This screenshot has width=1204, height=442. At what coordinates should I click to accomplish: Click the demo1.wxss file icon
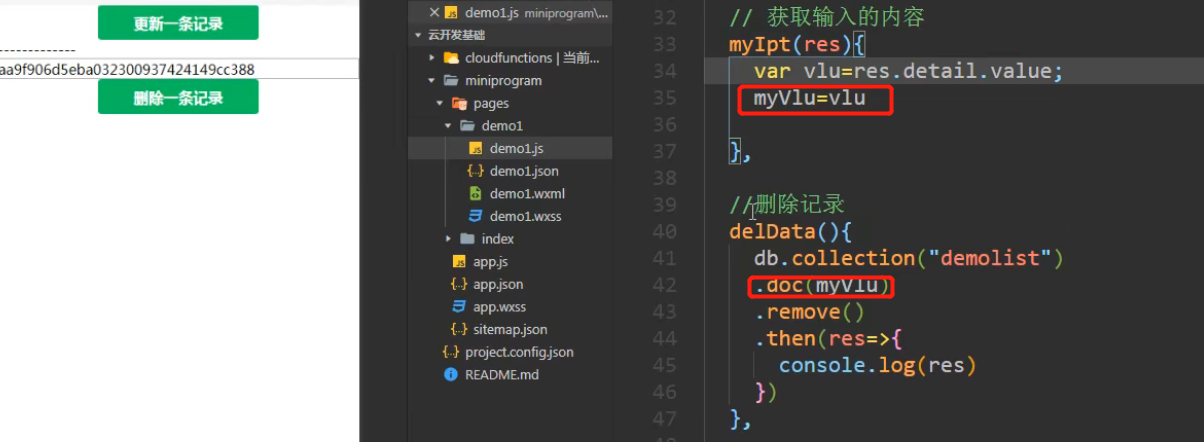pyautogui.click(x=476, y=216)
